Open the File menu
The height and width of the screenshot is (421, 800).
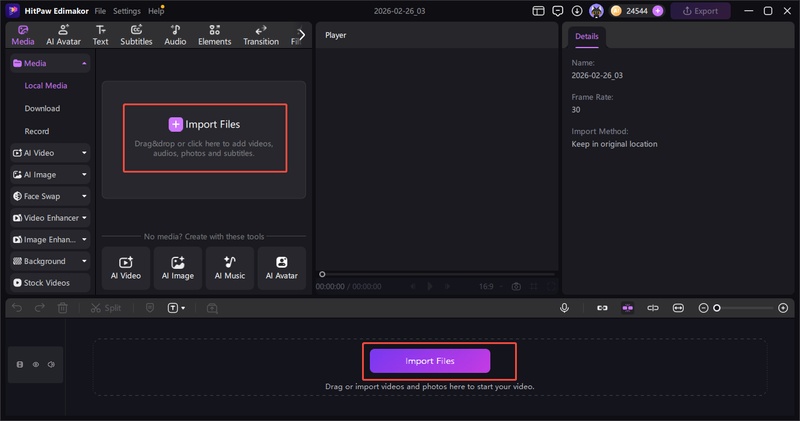point(100,11)
